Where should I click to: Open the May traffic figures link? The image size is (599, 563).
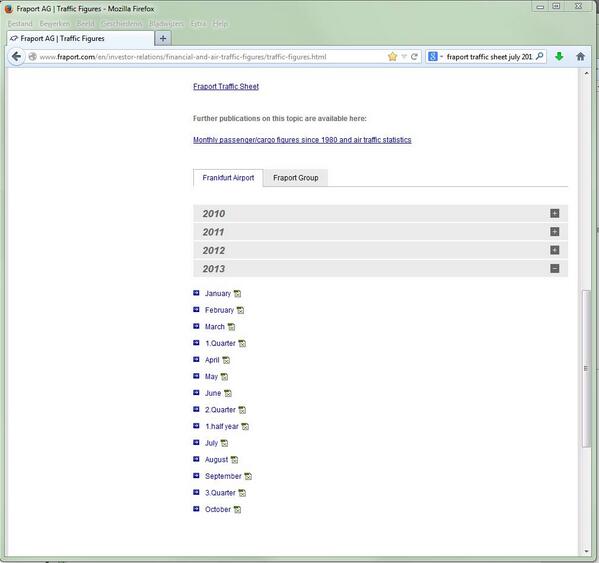[x=211, y=377]
